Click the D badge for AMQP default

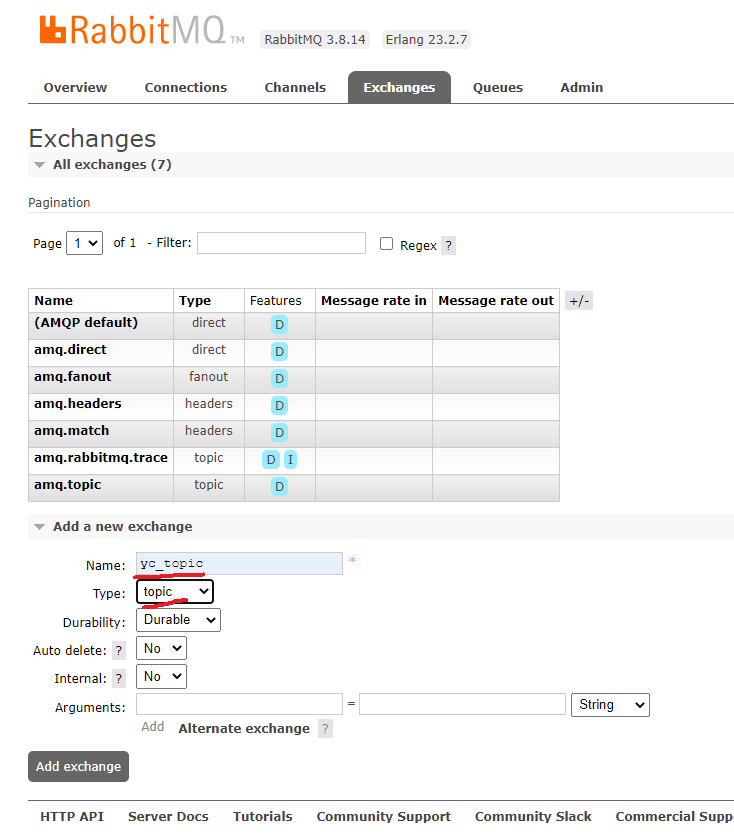(x=279, y=325)
